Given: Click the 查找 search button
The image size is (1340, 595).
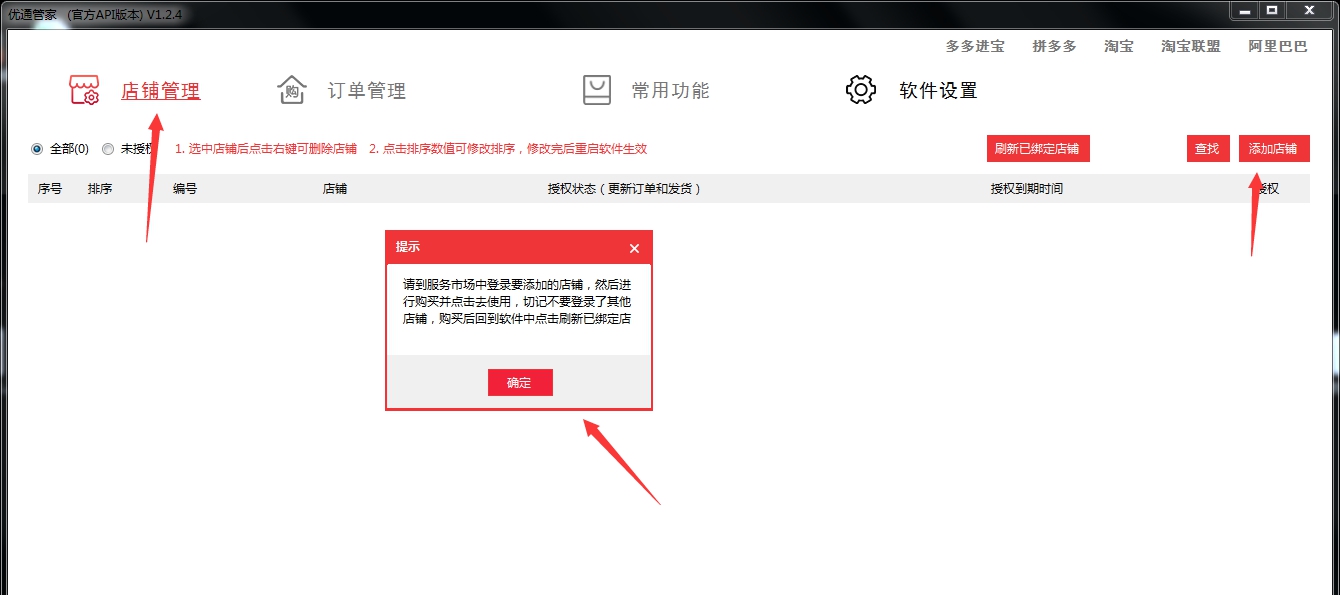Looking at the screenshot, I should point(1207,148).
